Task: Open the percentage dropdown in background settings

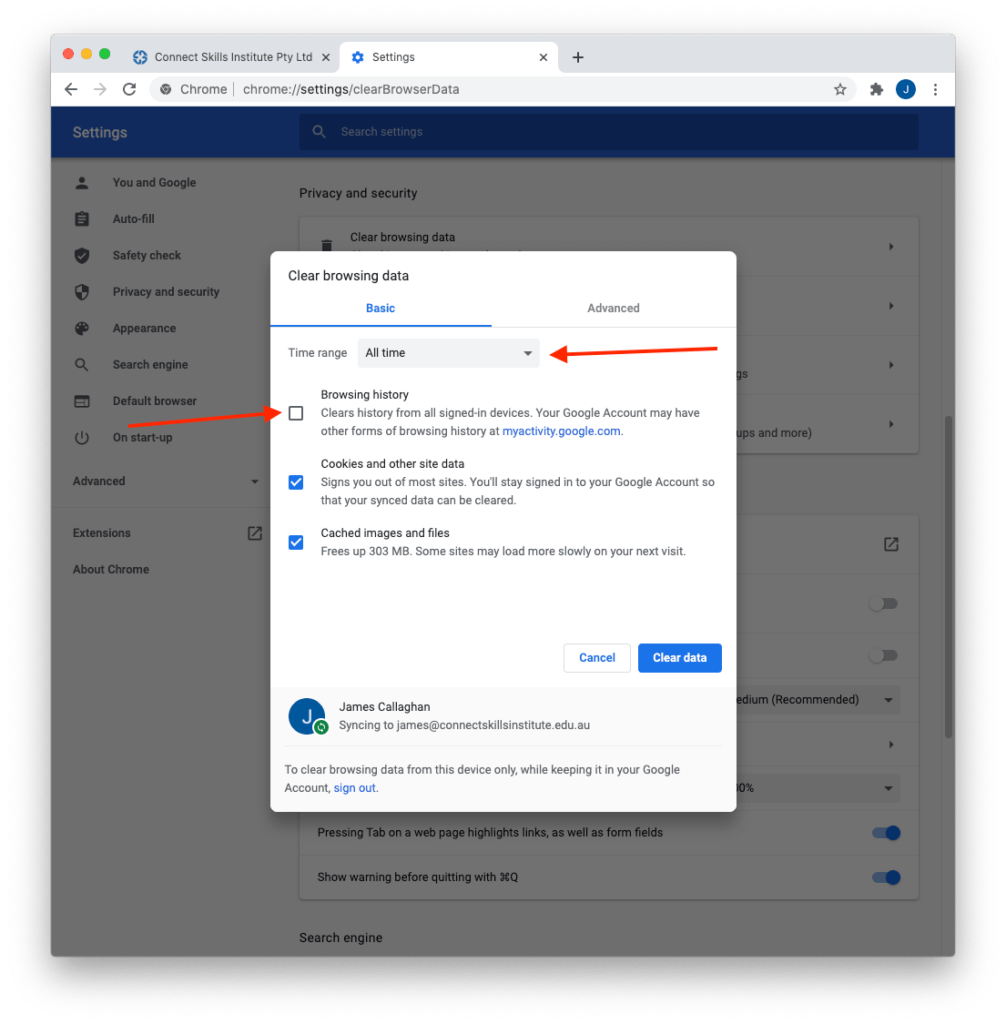Action: click(x=818, y=788)
